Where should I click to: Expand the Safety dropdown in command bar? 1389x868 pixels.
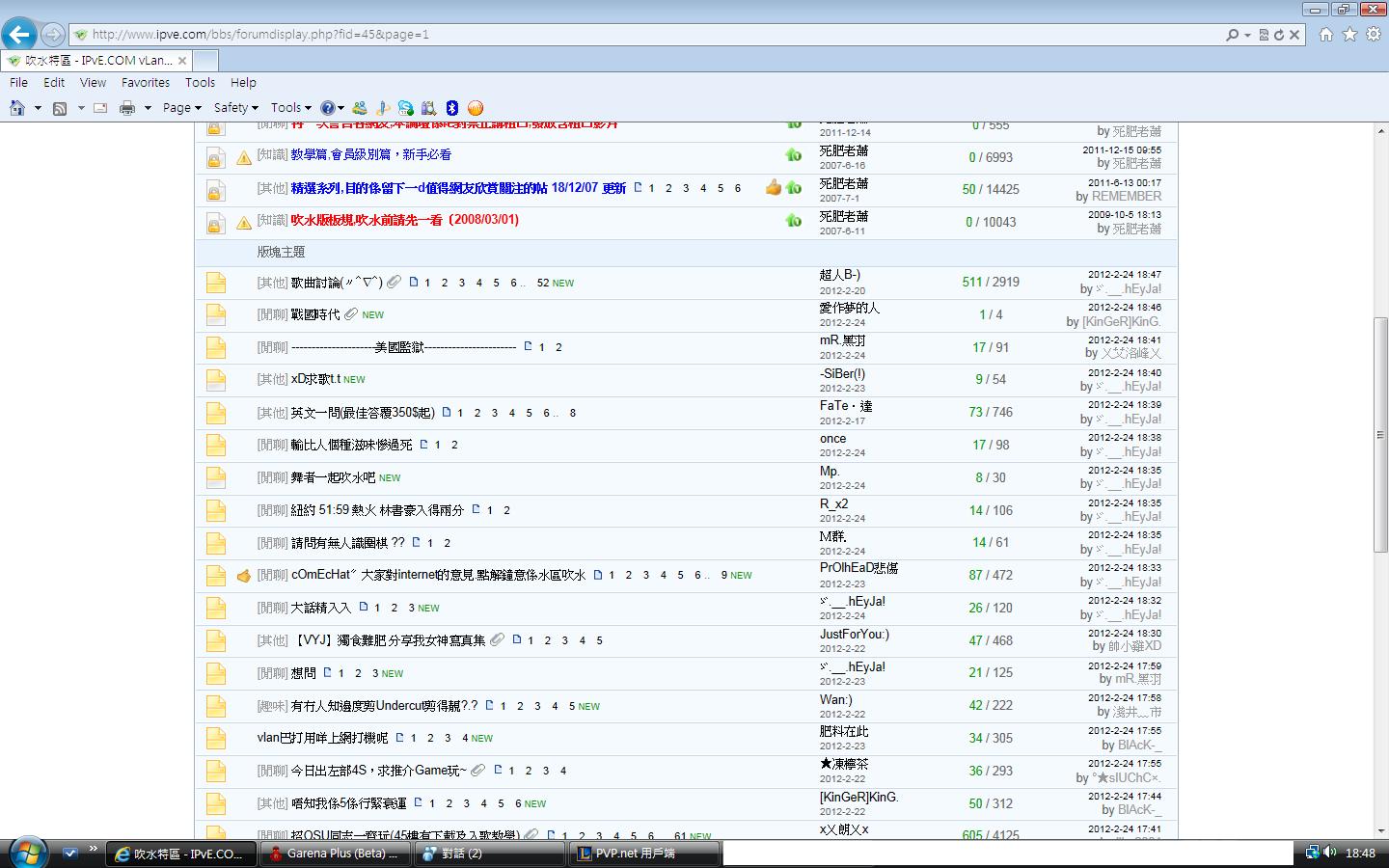235,108
